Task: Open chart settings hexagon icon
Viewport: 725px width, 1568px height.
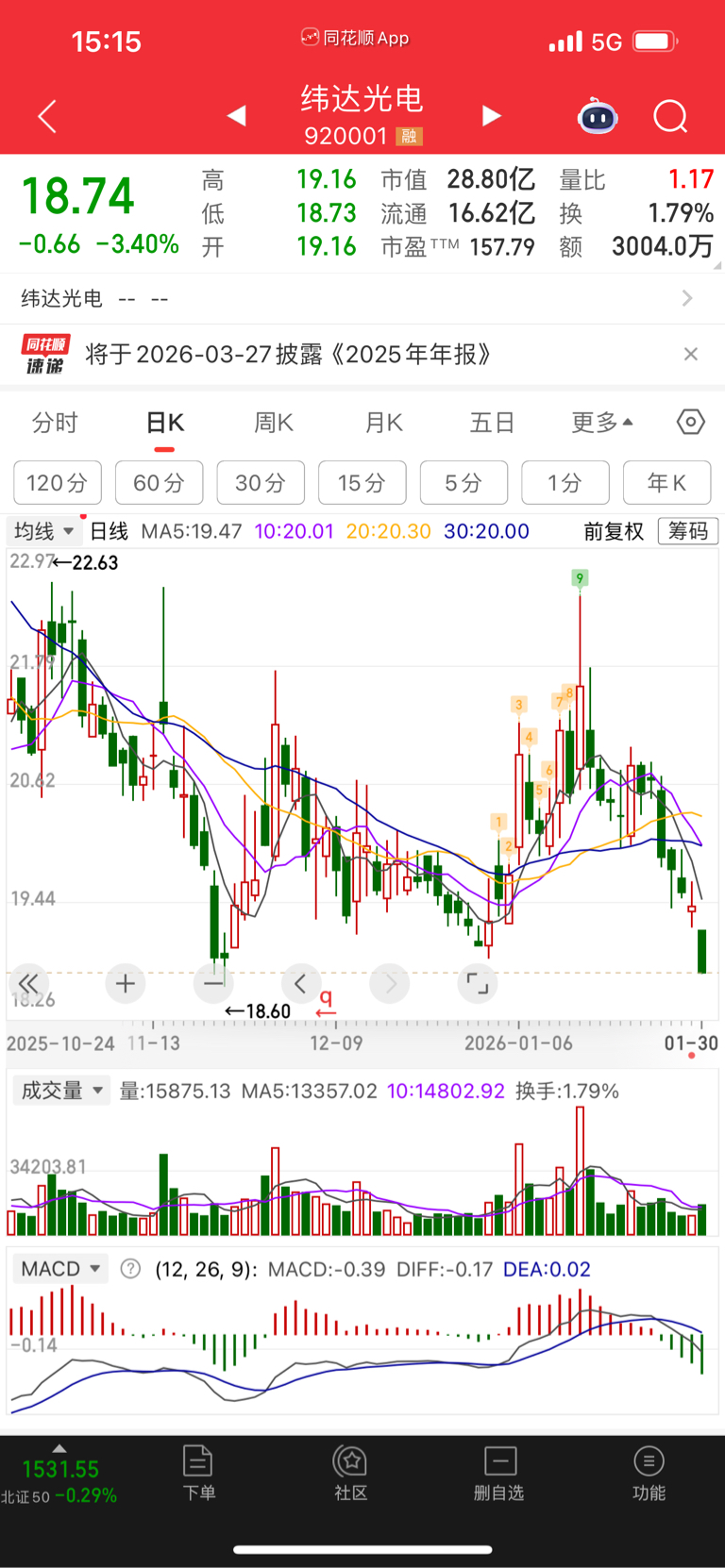Action: [x=691, y=422]
